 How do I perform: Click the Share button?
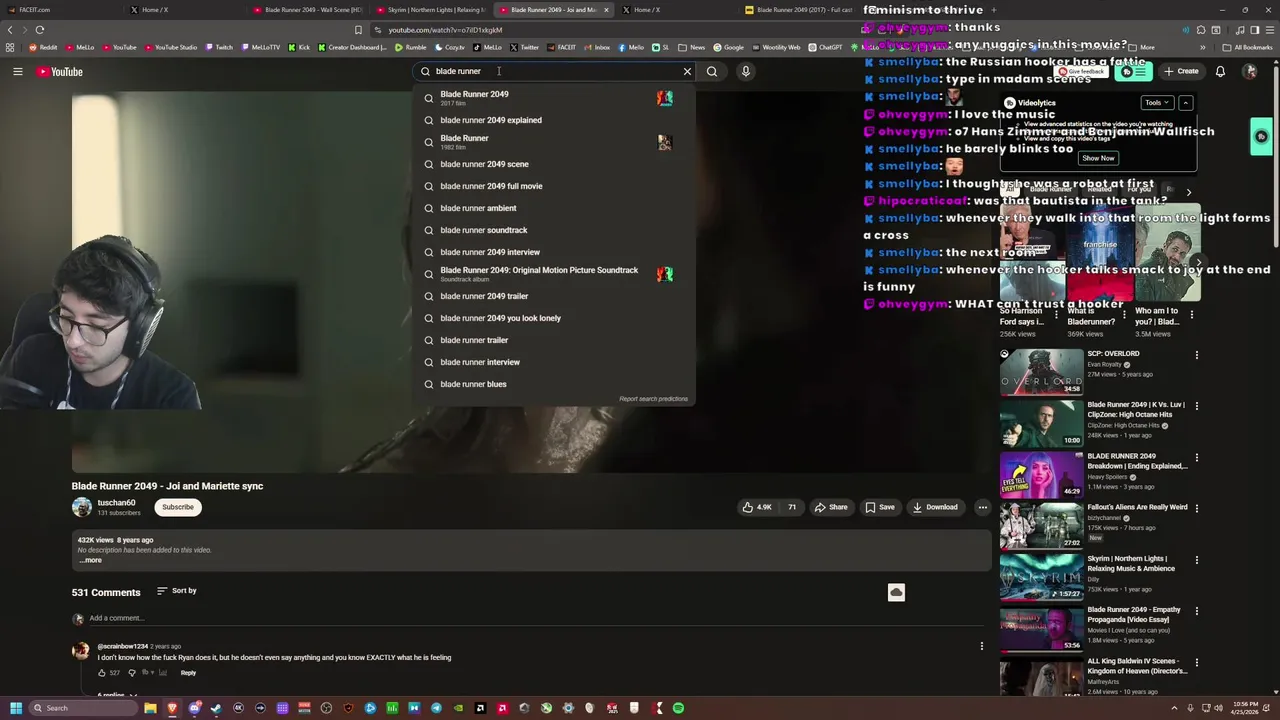830,507
